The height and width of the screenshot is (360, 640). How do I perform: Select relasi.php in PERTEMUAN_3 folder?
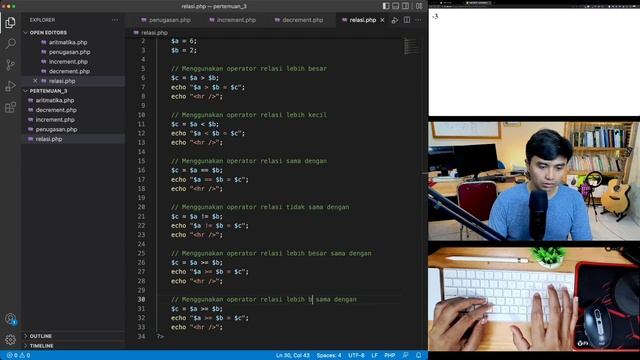[x=49, y=139]
